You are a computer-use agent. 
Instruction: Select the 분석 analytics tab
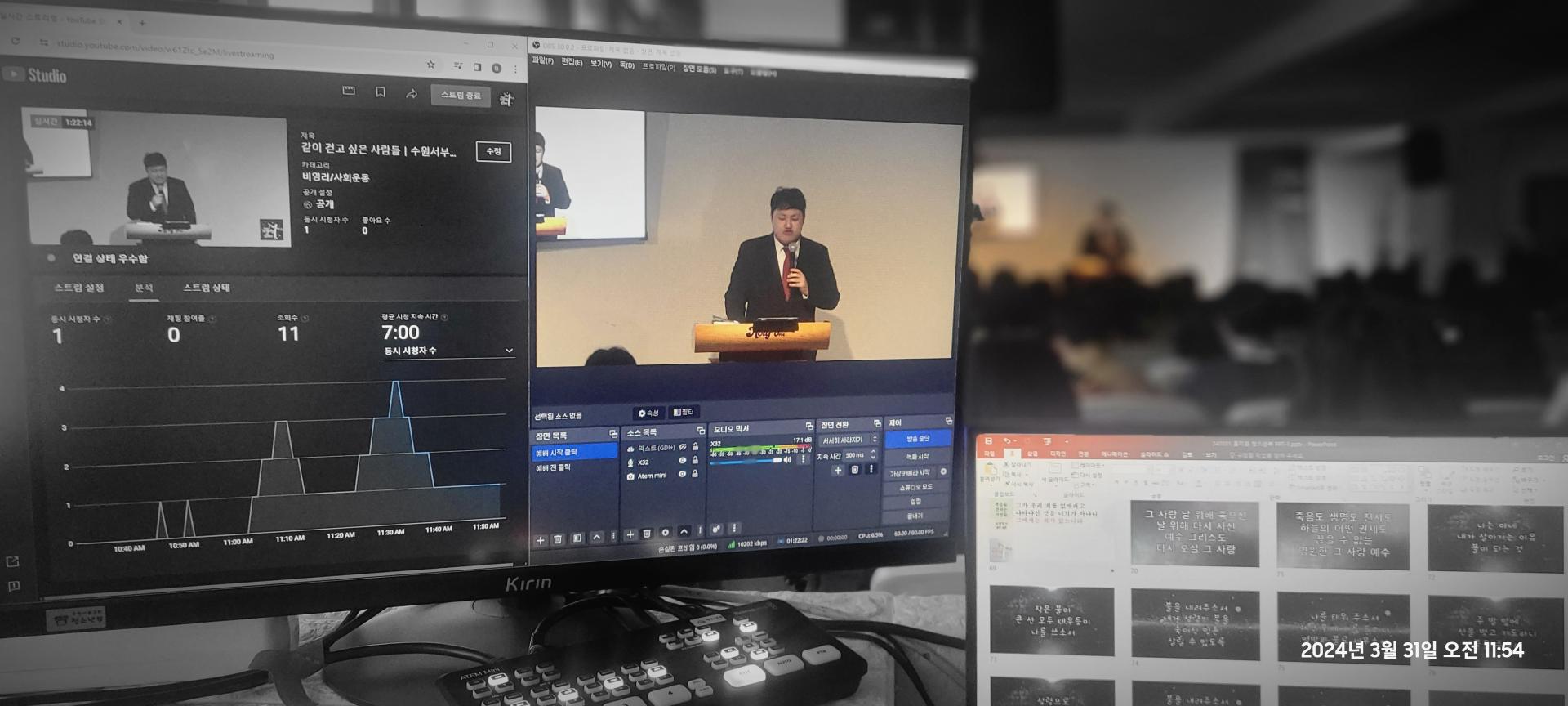pos(144,288)
